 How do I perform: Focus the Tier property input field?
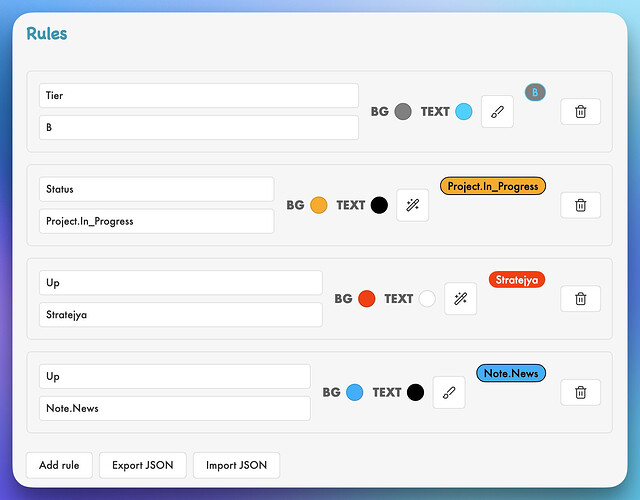198,96
